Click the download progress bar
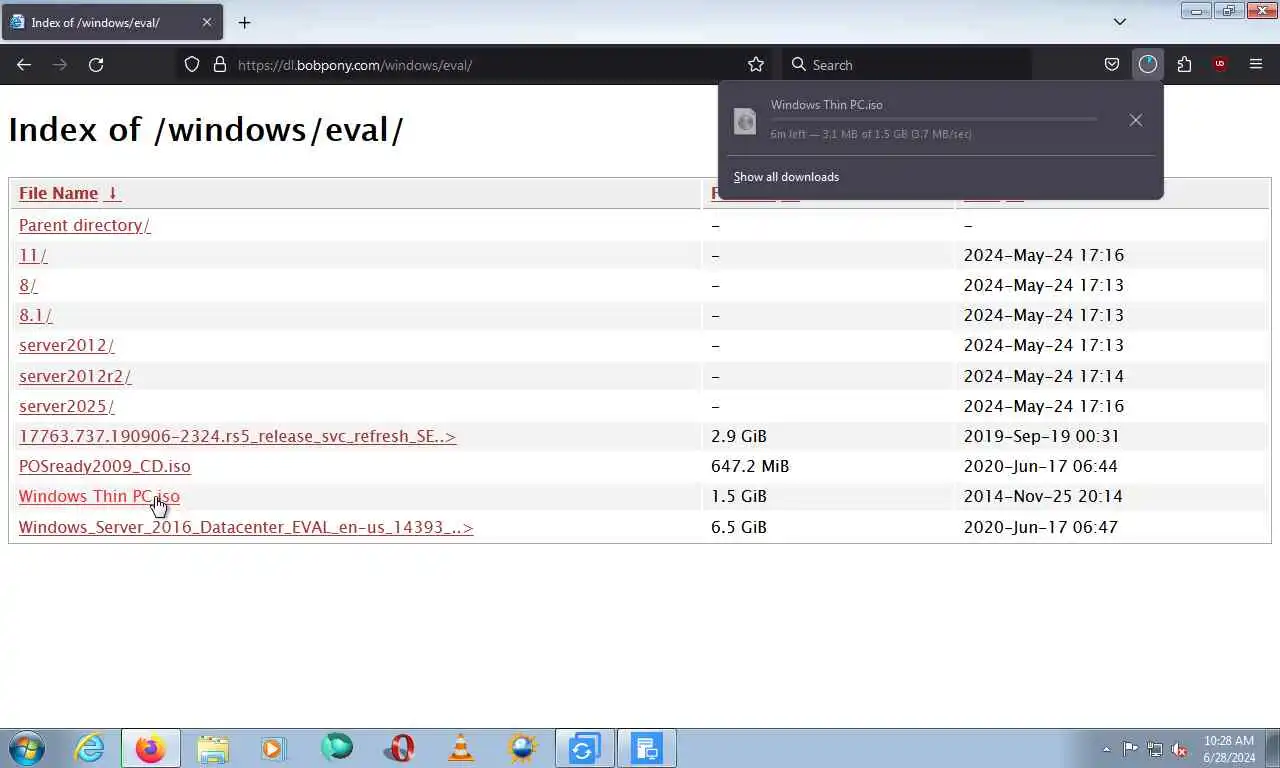Viewport: 1280px width, 768px height. pyautogui.click(x=933, y=119)
